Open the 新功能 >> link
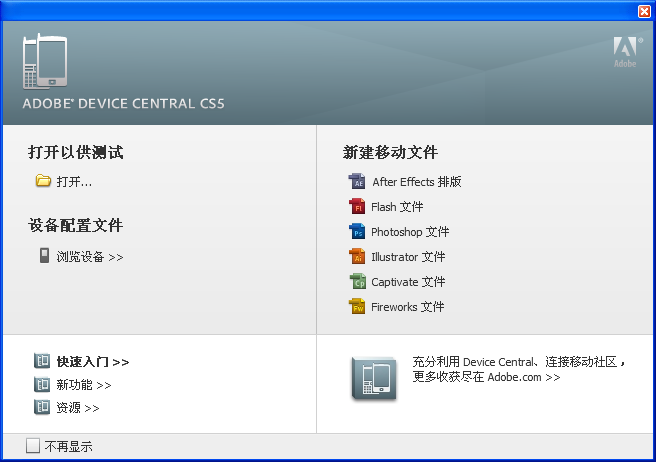The image size is (656, 462). [x=84, y=385]
